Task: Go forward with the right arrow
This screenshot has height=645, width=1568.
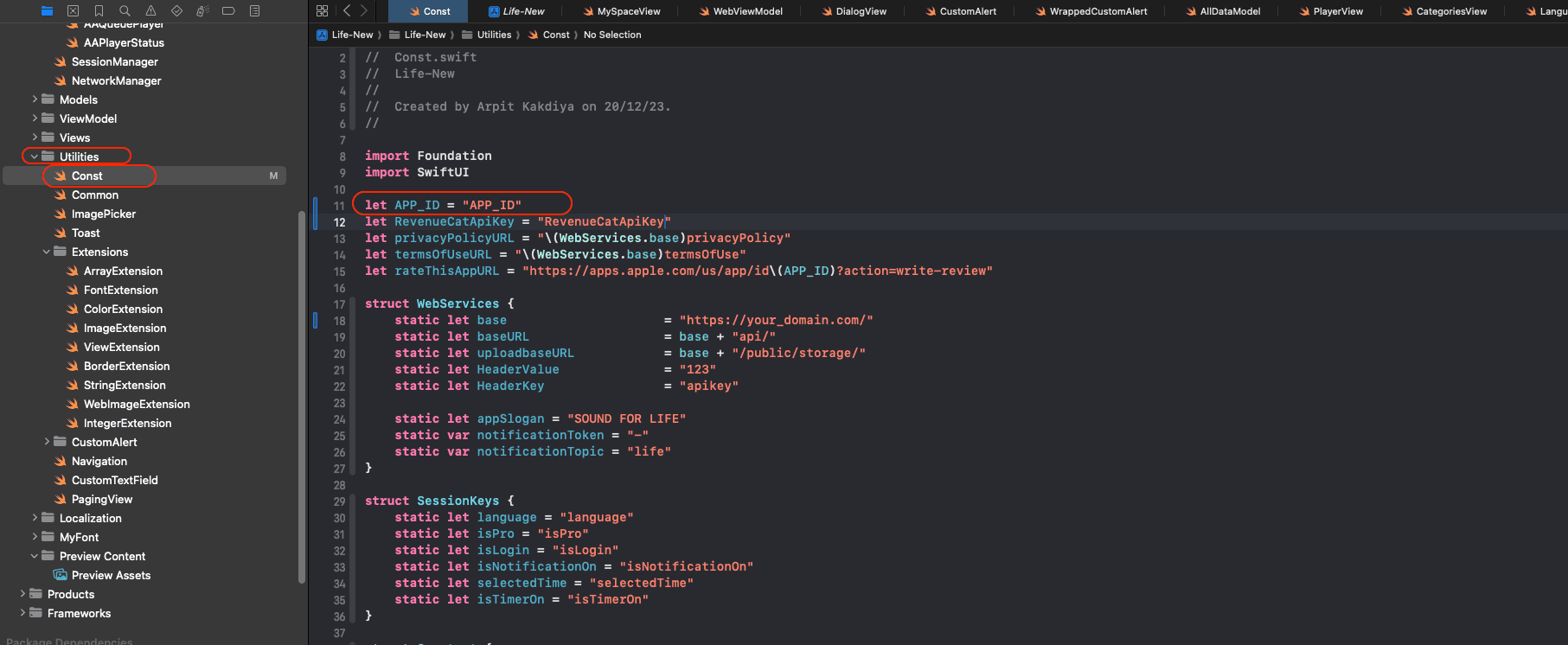Action: coord(364,10)
